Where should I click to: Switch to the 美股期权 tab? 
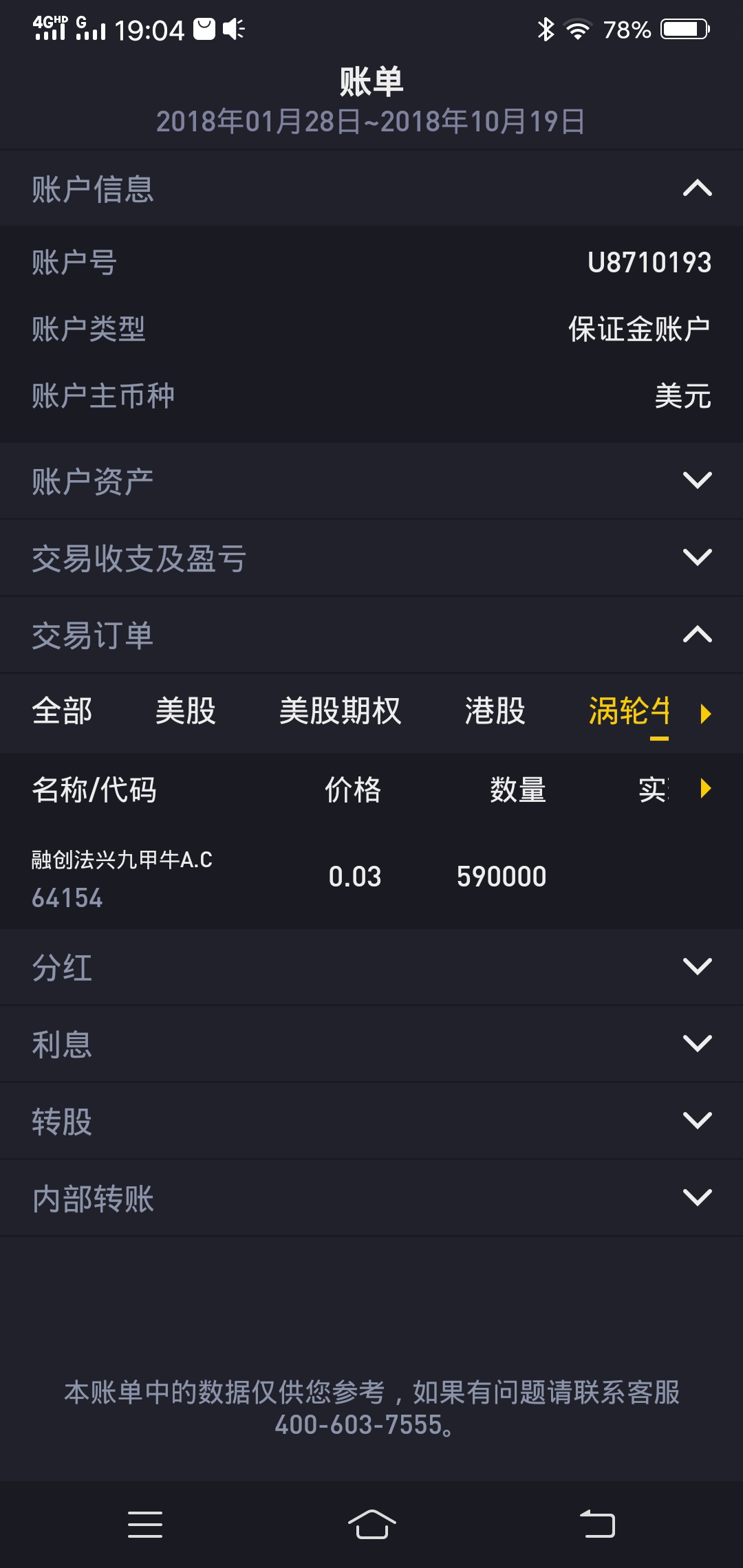tap(340, 711)
